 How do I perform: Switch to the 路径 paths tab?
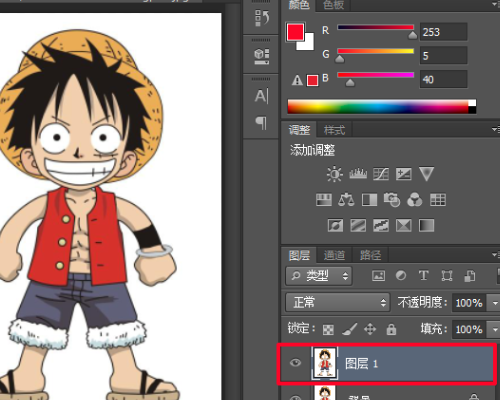370,255
